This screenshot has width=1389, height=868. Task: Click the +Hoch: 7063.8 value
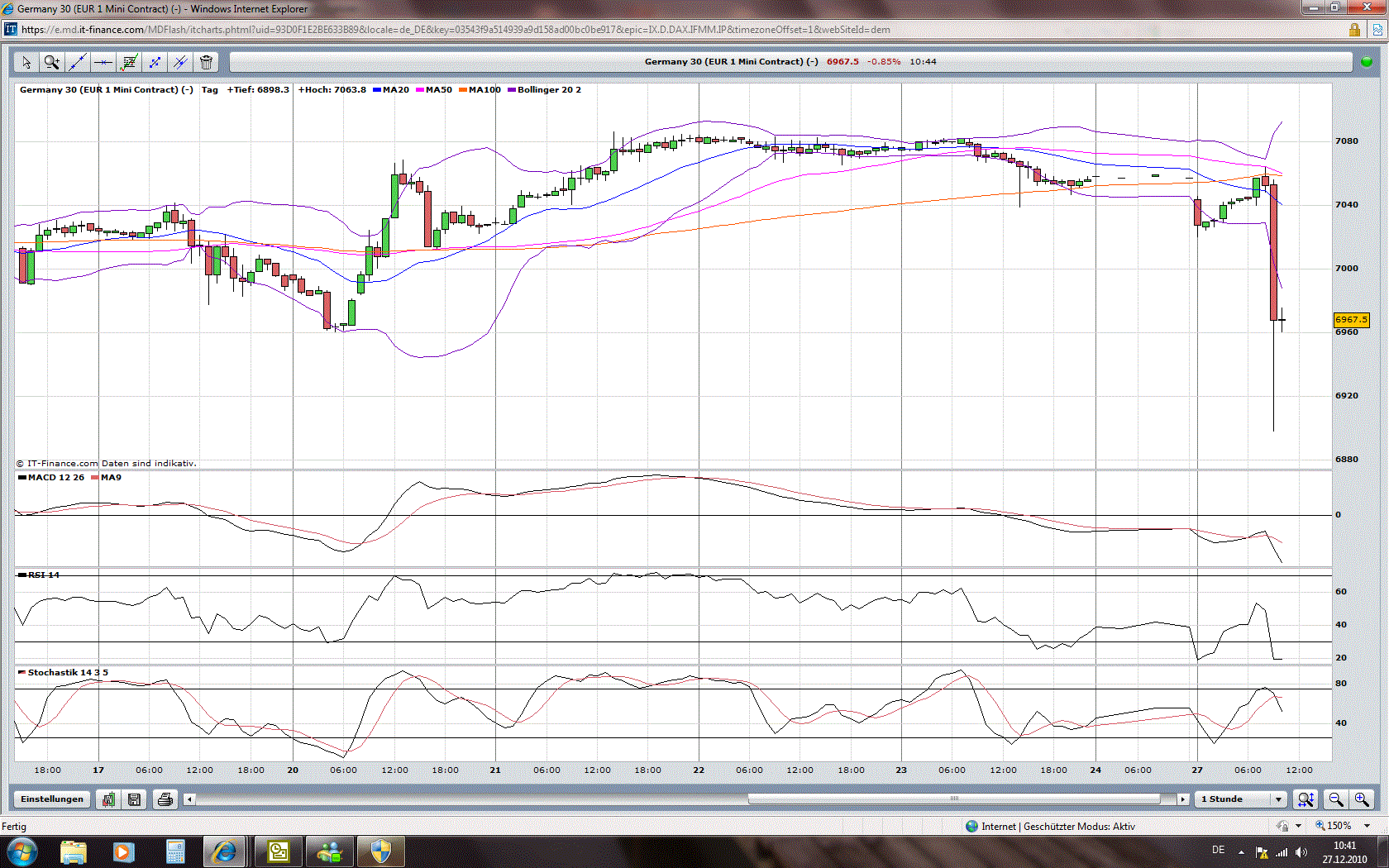pos(332,90)
